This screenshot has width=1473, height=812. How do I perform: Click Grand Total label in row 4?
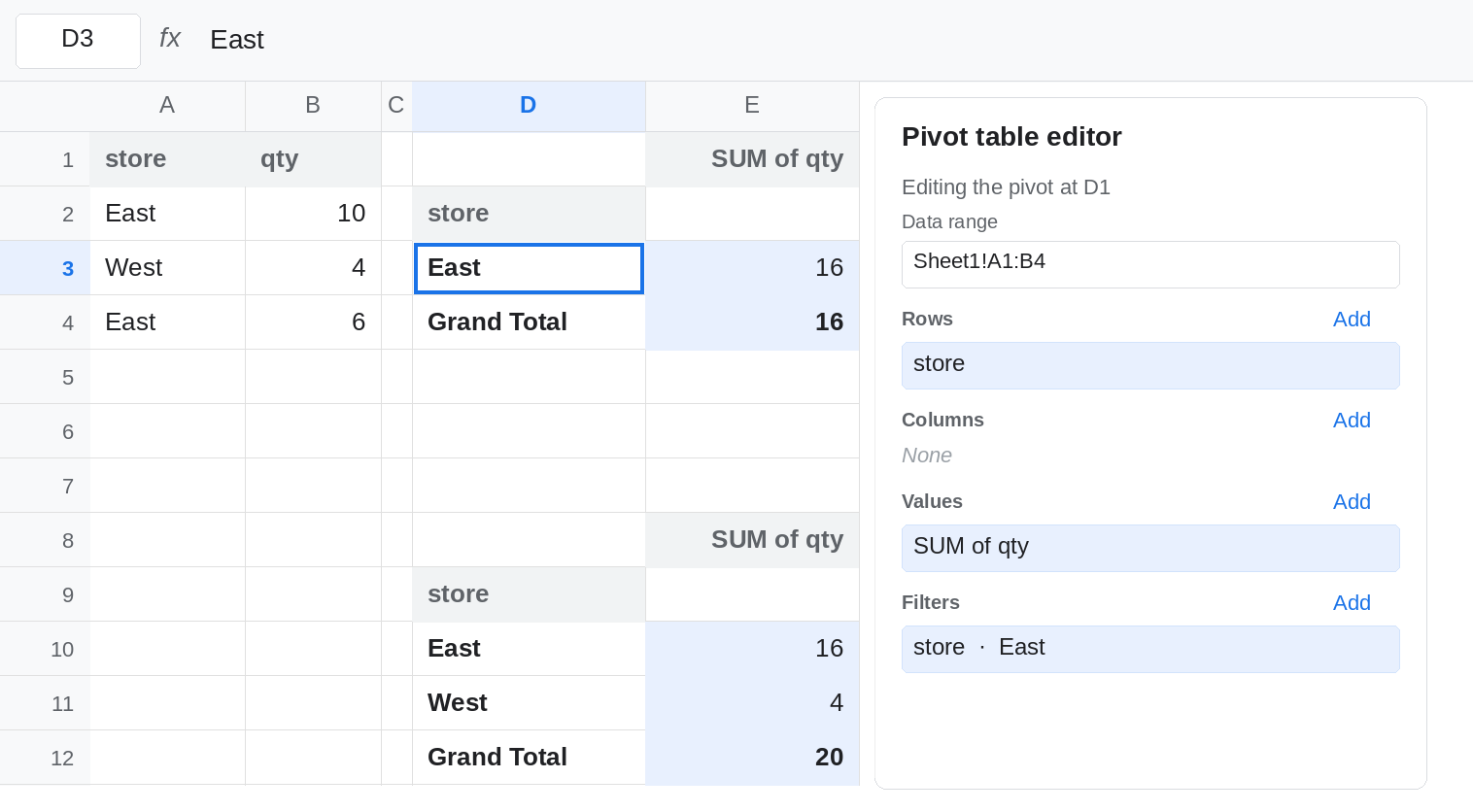pos(529,322)
